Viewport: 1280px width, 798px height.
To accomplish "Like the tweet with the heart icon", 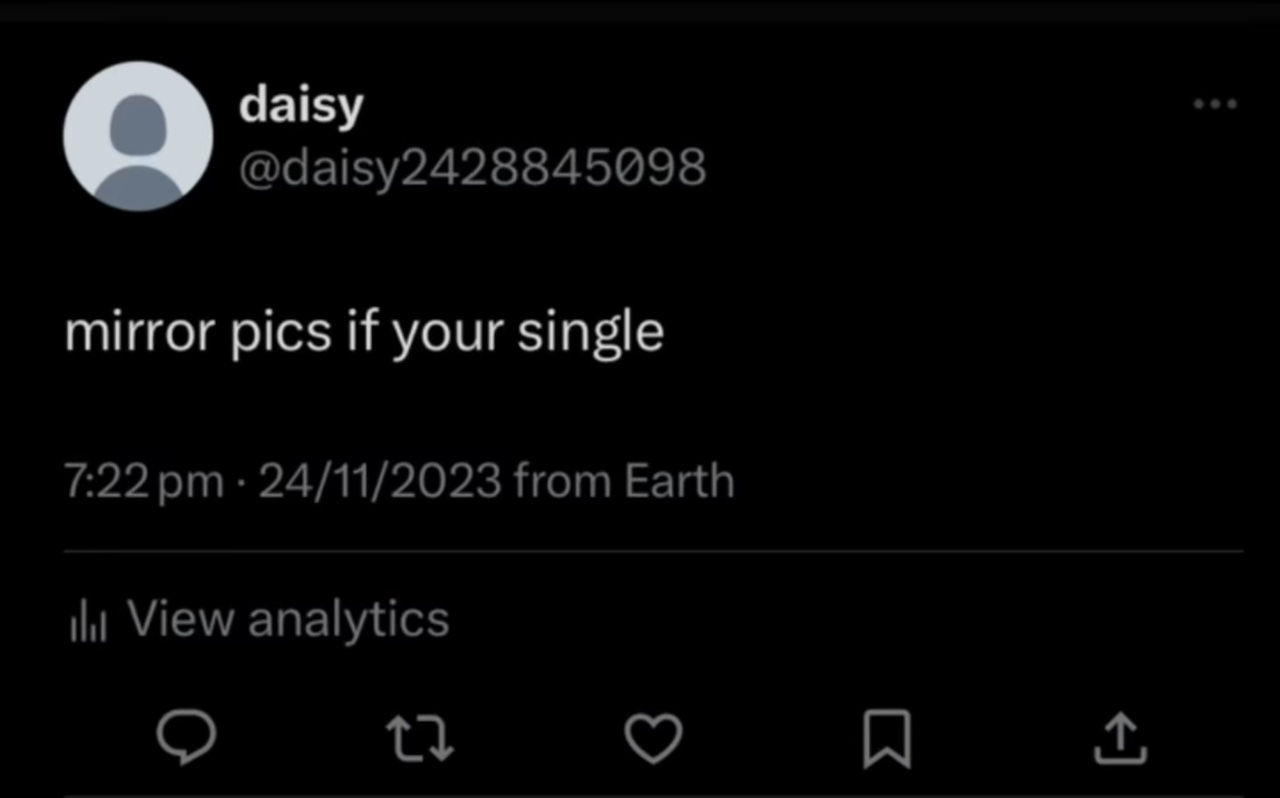I will (653, 739).
